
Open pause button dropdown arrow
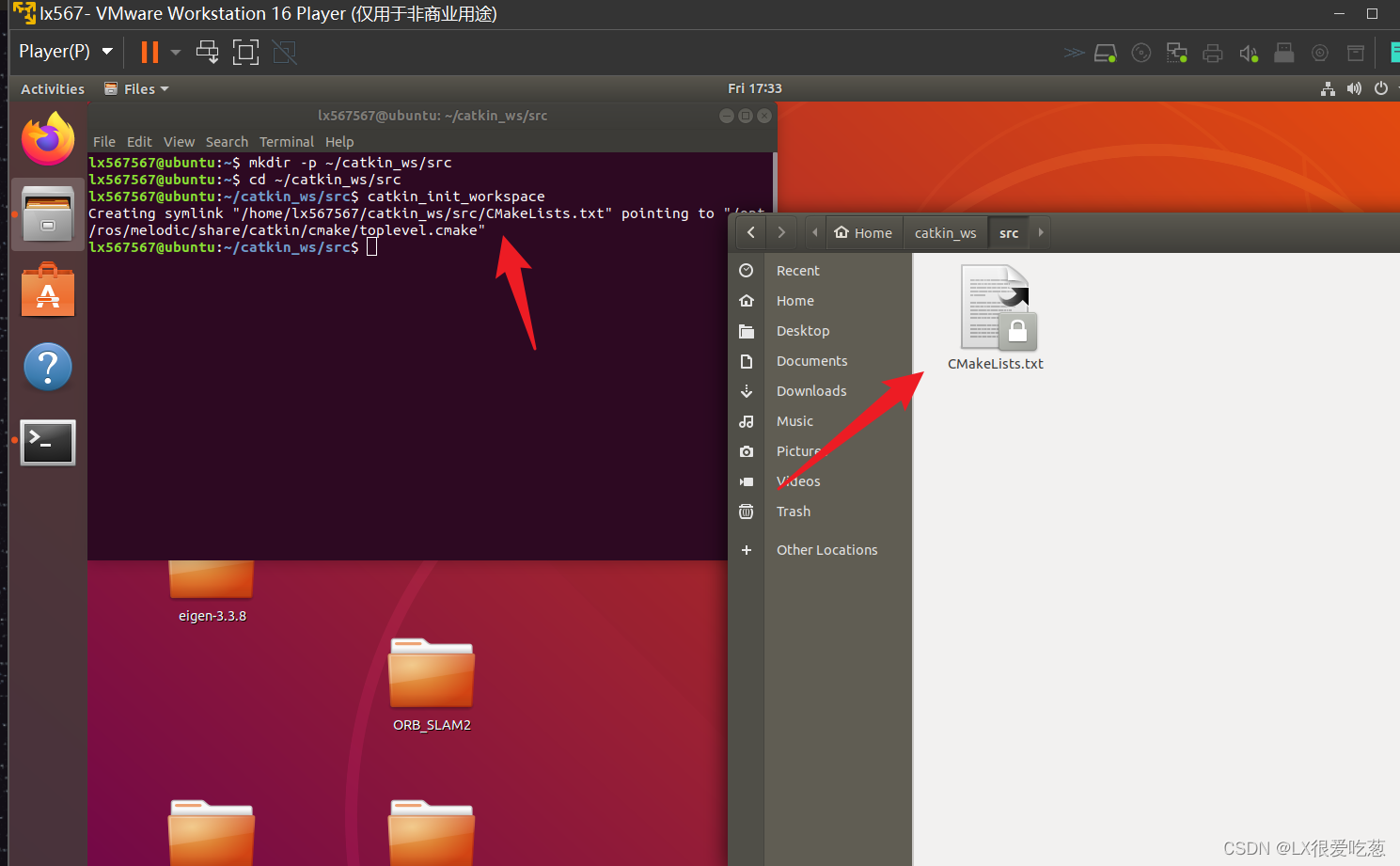176,52
